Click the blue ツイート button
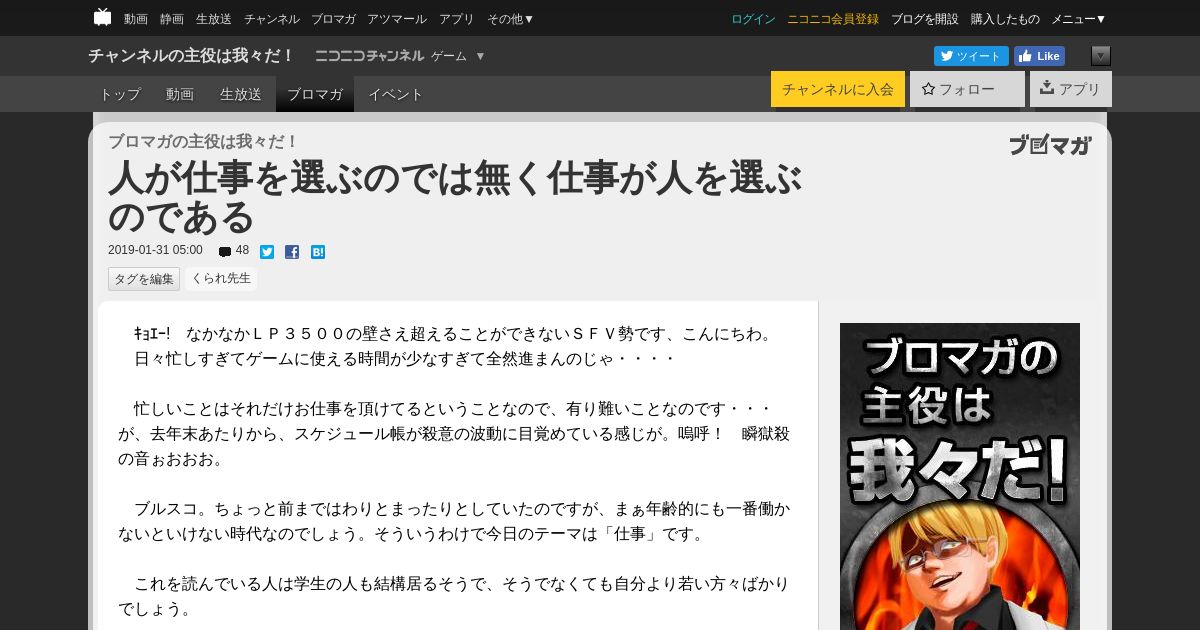1200x630 pixels. click(971, 56)
